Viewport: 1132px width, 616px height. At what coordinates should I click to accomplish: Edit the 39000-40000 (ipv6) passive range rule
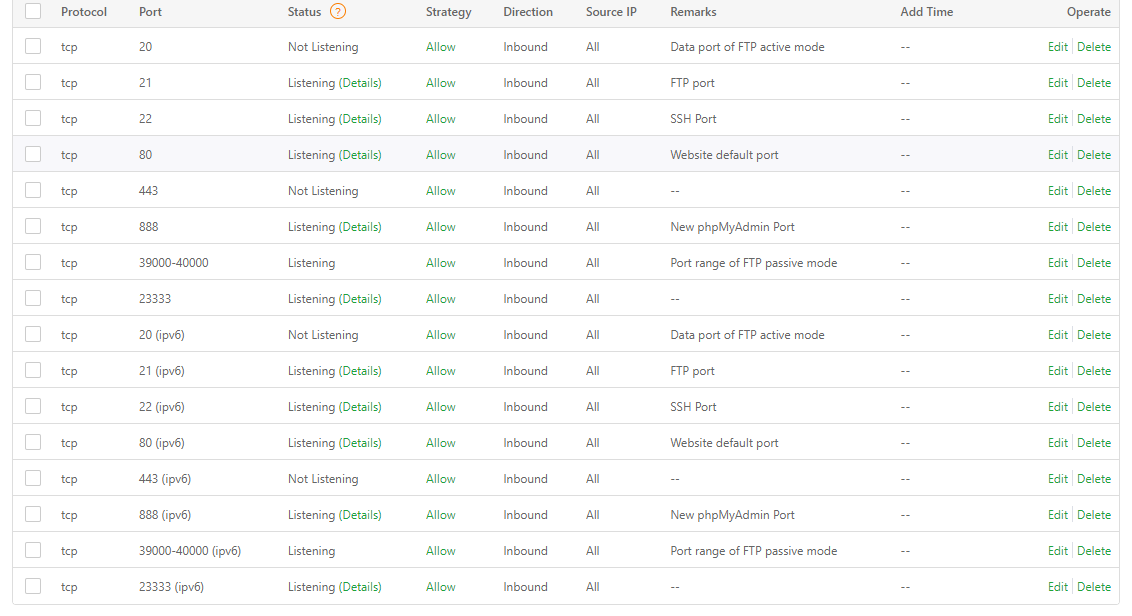coord(1057,551)
